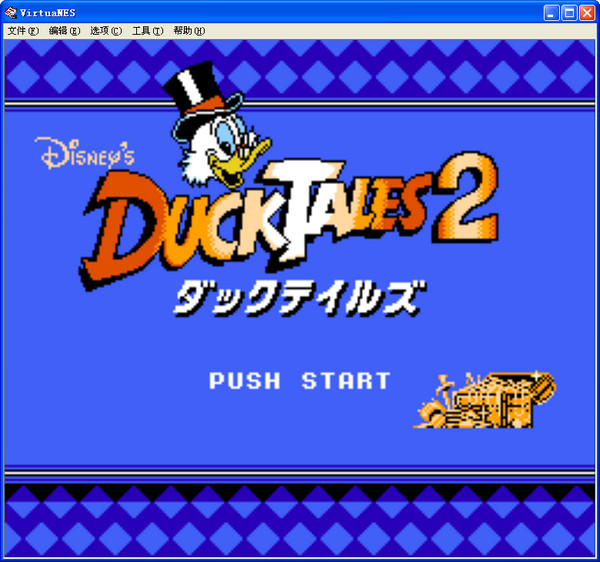
Task: Click the VirtuaNES title bar text
Action: click(x=48, y=13)
